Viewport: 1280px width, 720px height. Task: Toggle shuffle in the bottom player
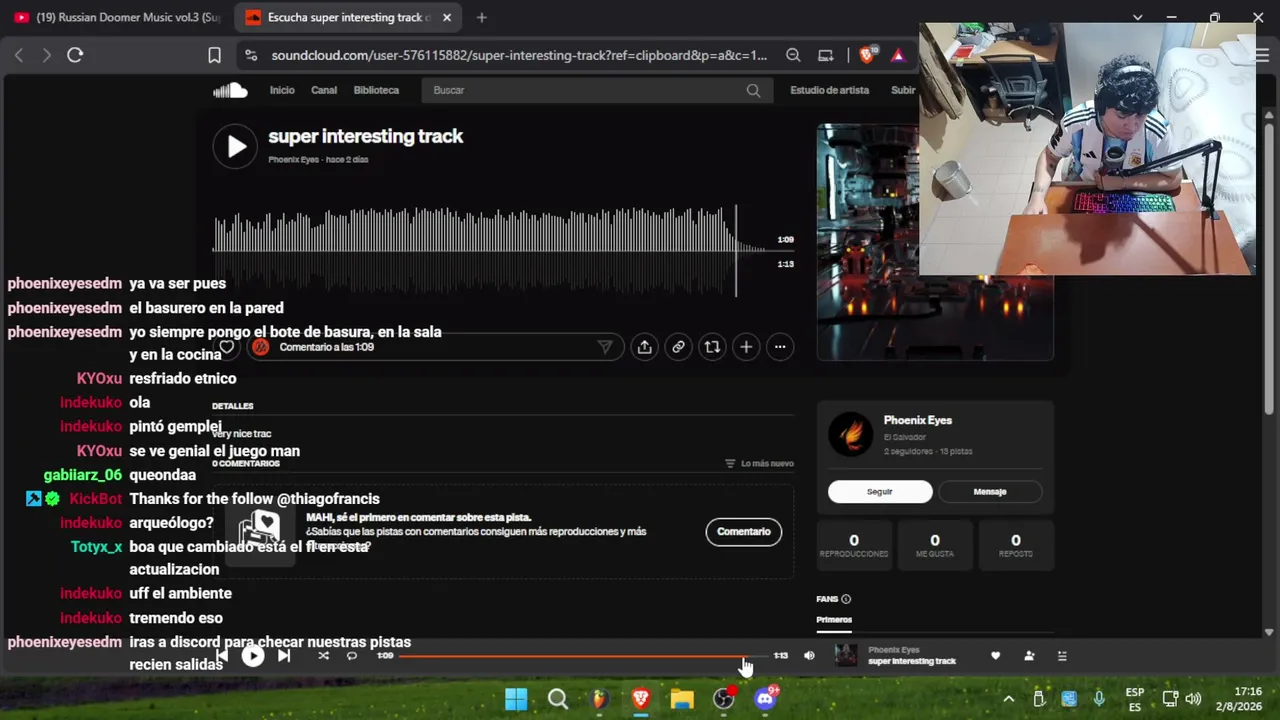coord(323,656)
